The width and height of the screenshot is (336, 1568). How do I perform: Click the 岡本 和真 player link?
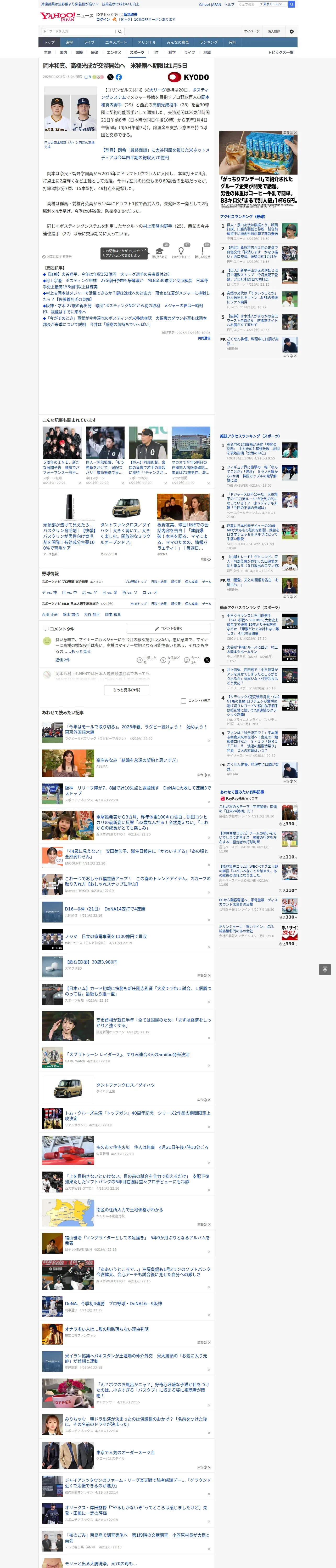click(113, 614)
